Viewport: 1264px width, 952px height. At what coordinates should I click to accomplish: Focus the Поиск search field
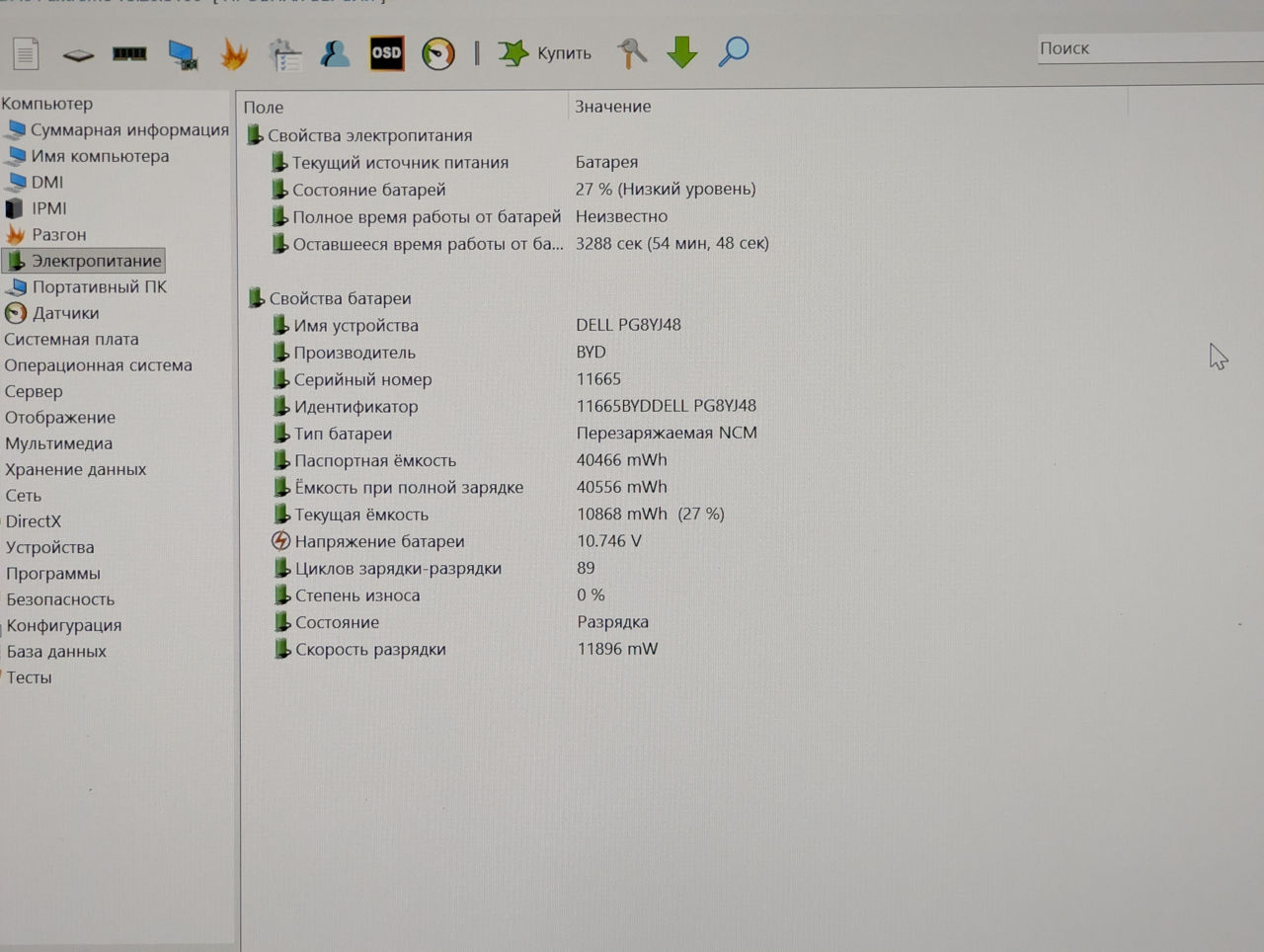point(1150,48)
